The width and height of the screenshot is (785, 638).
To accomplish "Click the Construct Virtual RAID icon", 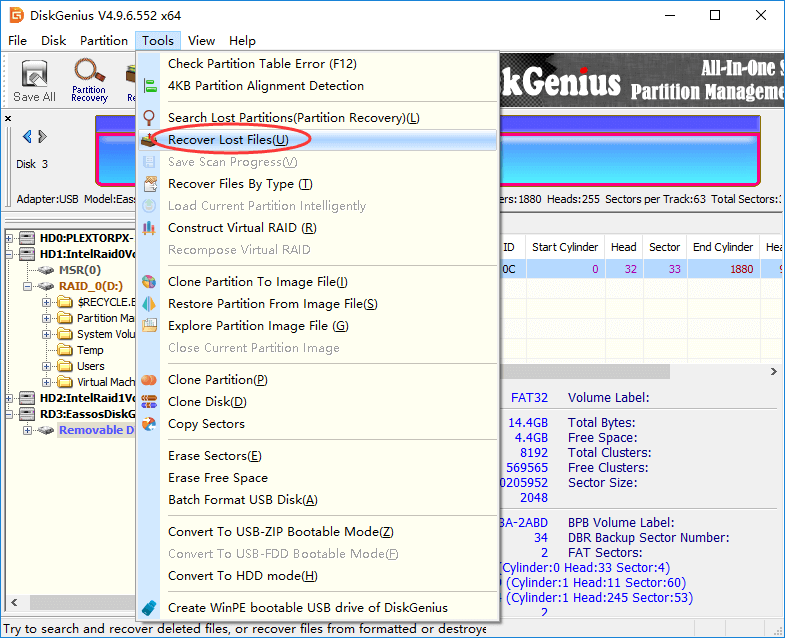I will (150, 228).
